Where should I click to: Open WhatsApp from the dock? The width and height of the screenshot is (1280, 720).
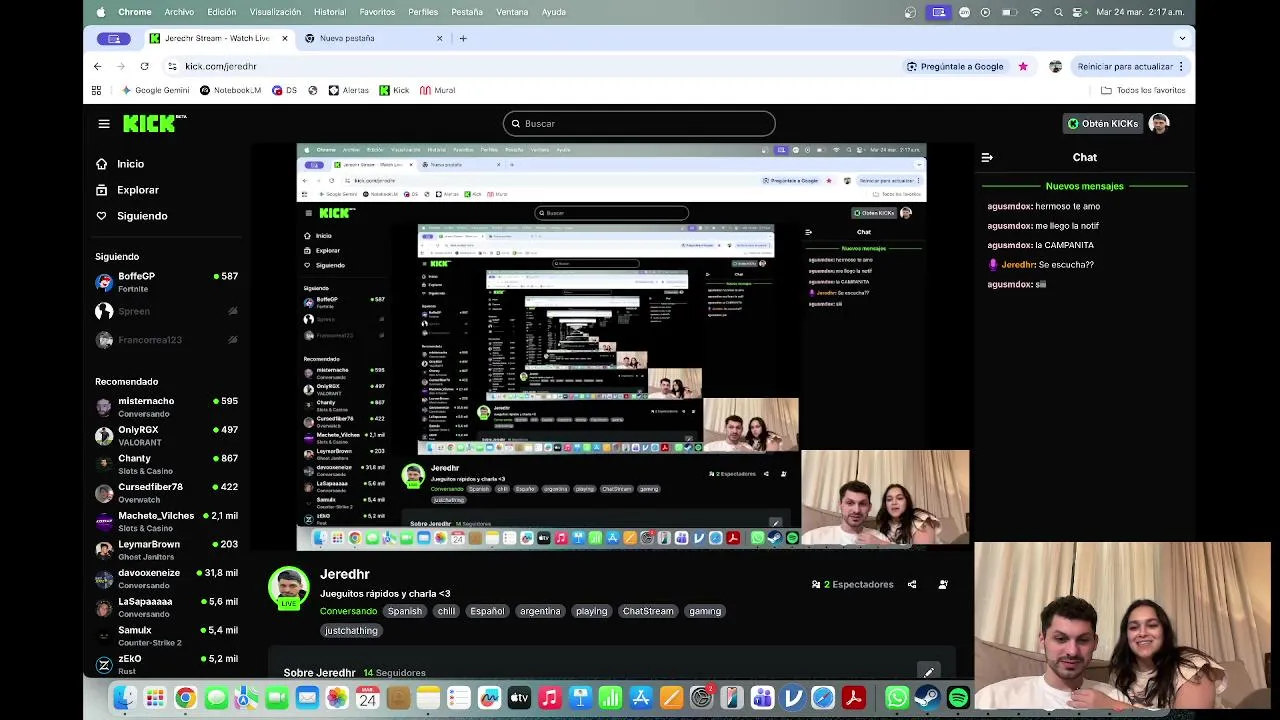coord(897,698)
